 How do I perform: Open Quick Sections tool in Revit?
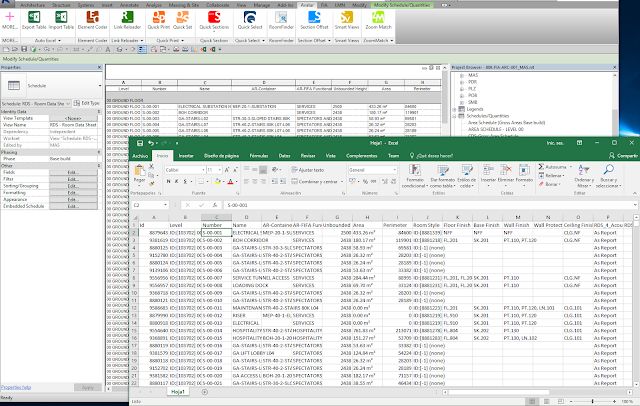click(214, 20)
